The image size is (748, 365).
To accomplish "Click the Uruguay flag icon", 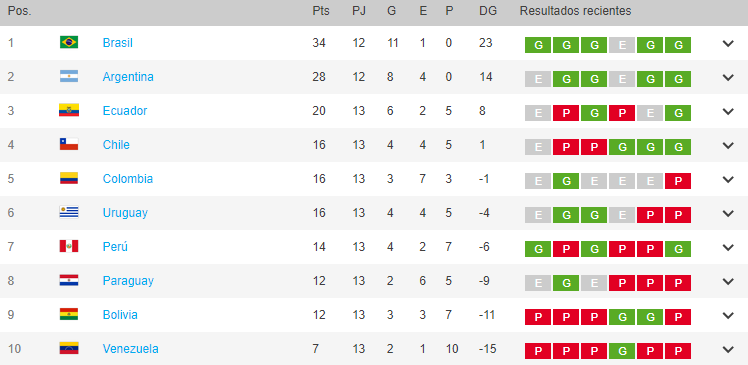I will [x=69, y=213].
